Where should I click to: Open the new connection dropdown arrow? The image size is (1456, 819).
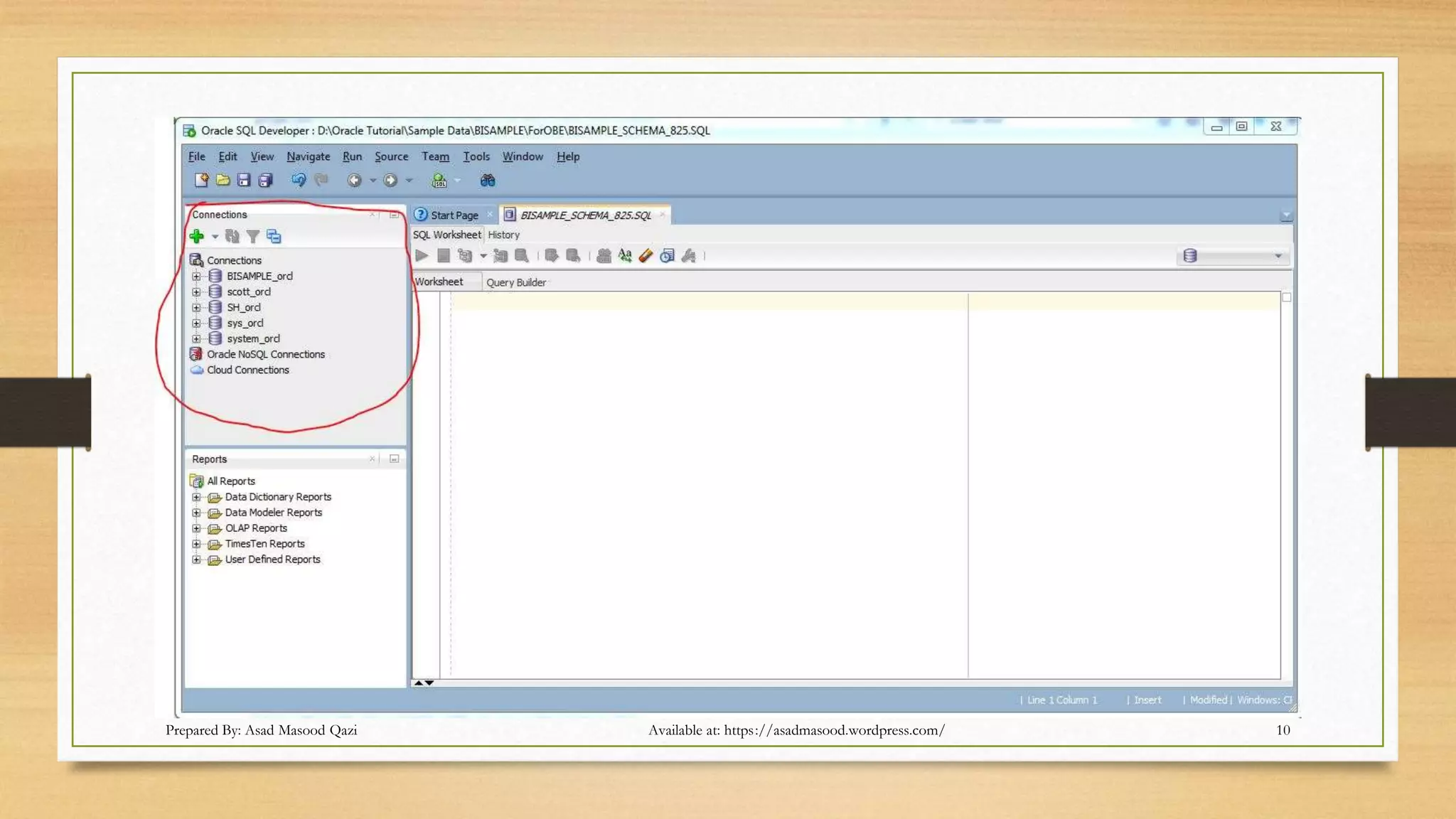215,237
